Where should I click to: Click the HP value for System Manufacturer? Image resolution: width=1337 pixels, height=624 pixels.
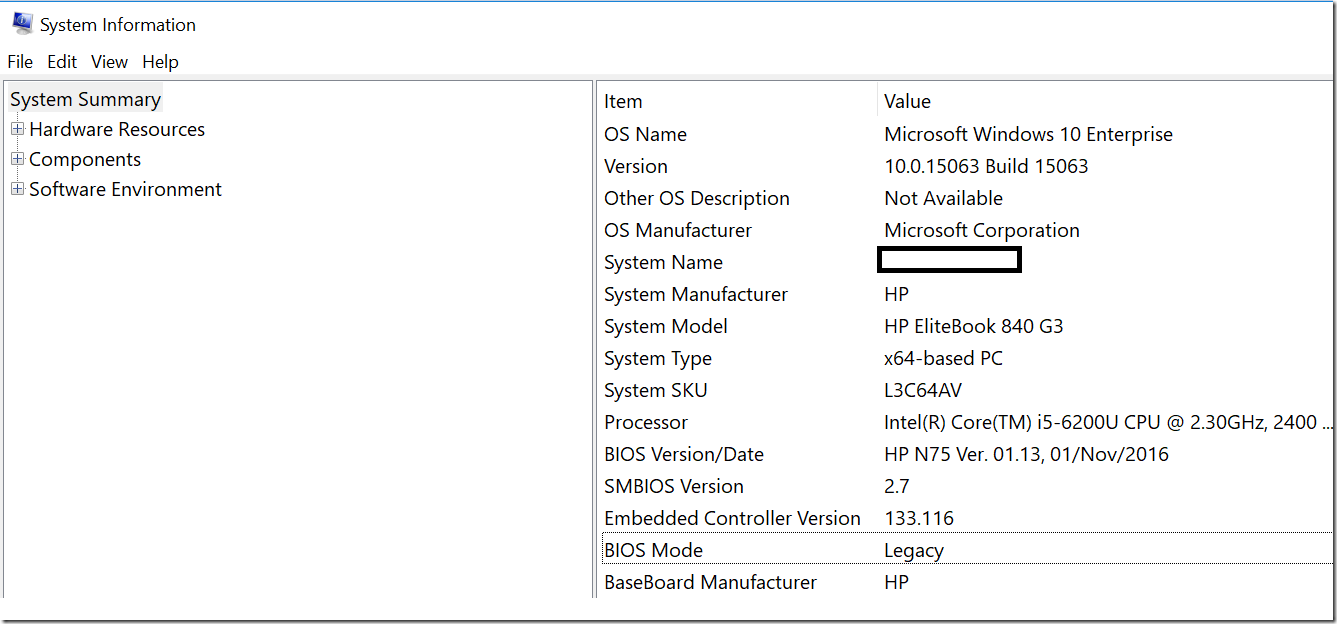[x=896, y=295]
